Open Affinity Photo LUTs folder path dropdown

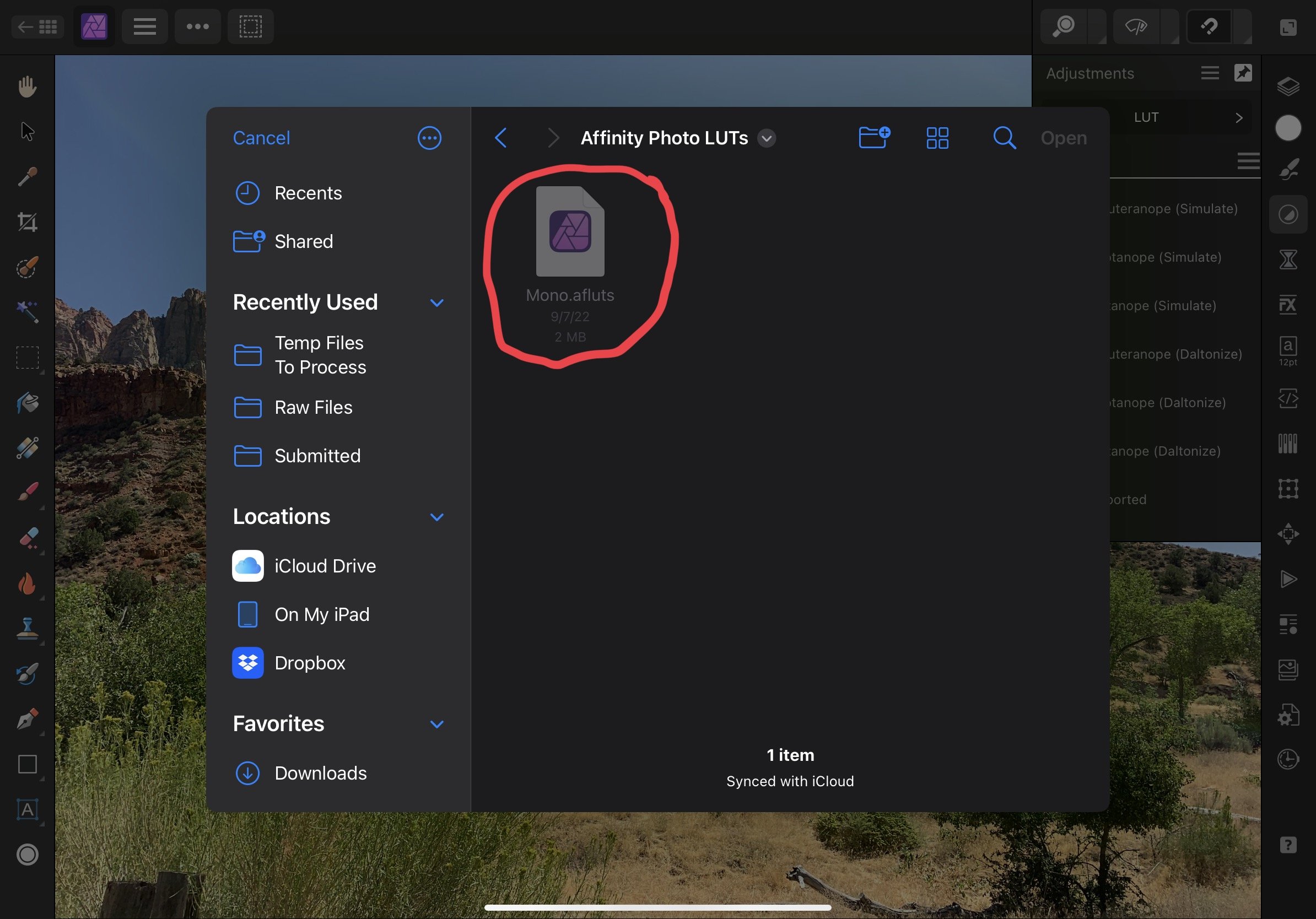[767, 138]
